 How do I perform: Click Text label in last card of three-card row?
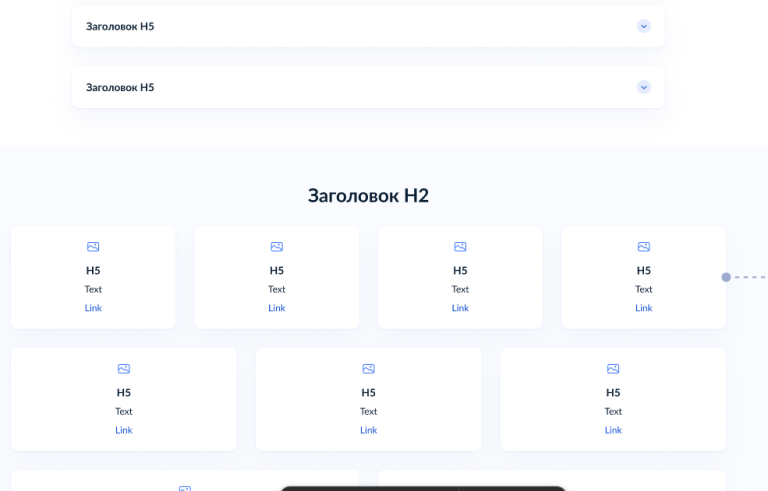[613, 411]
